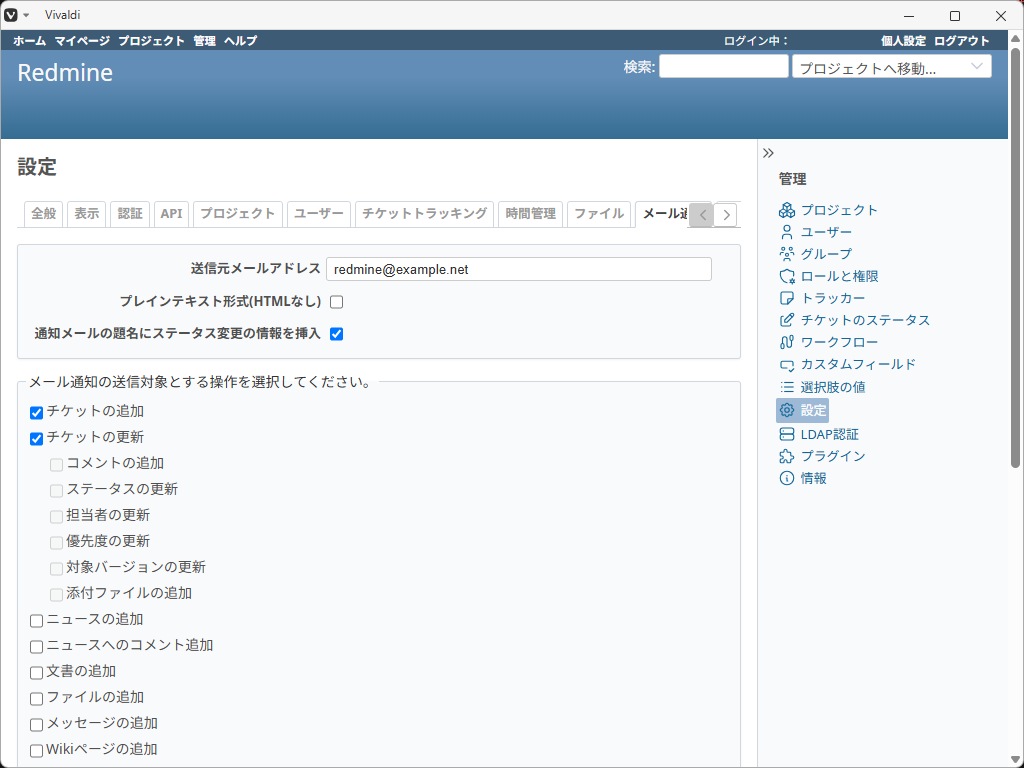
Task: Uncheck 通知メールの題名にステータス変更の情報を挿入
Action: coord(336,334)
